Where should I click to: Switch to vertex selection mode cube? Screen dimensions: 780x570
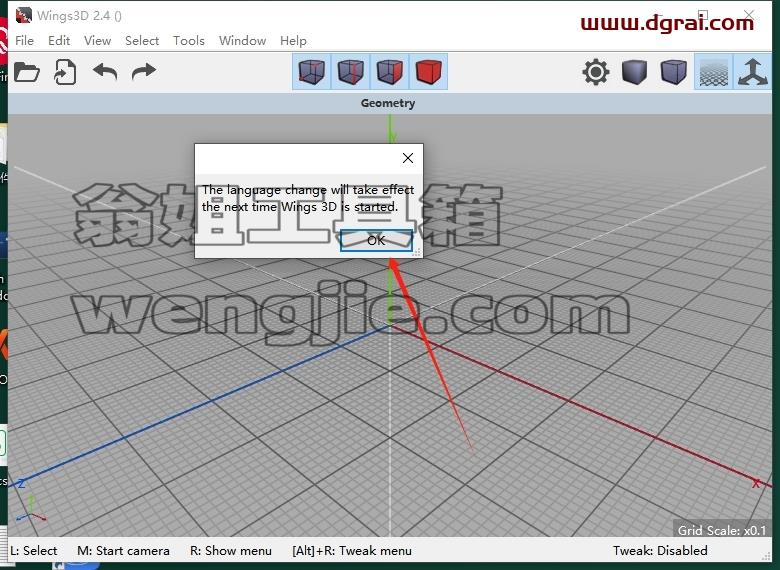click(x=312, y=72)
